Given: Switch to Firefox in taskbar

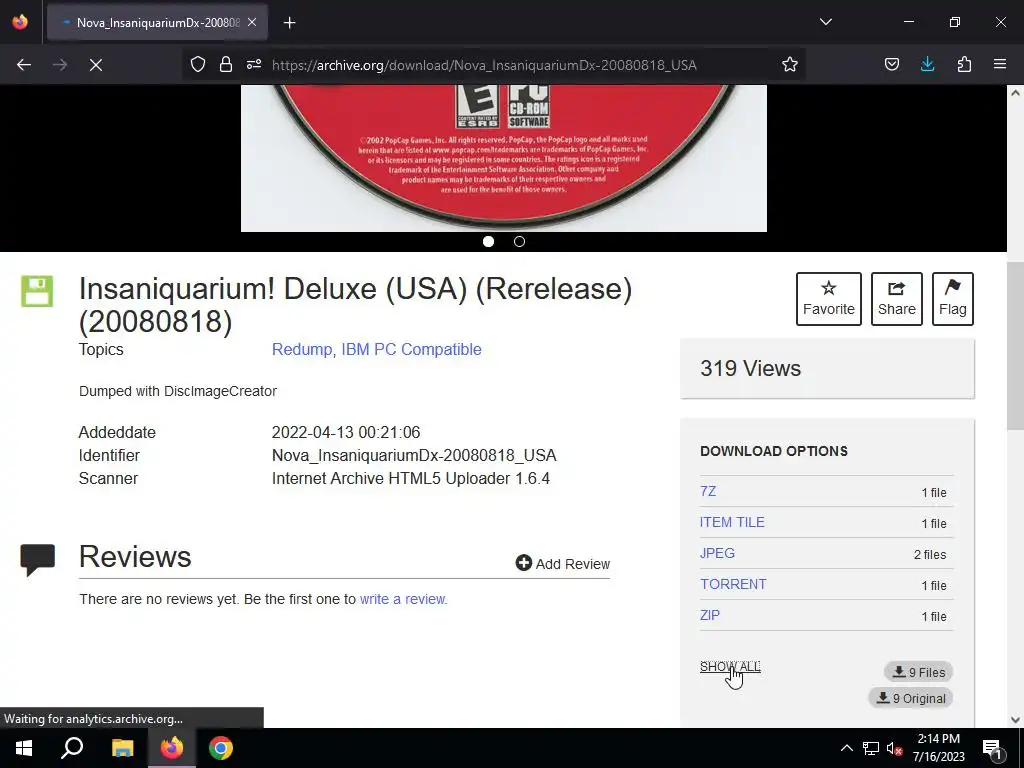Looking at the screenshot, I should pyautogui.click(x=172, y=748).
